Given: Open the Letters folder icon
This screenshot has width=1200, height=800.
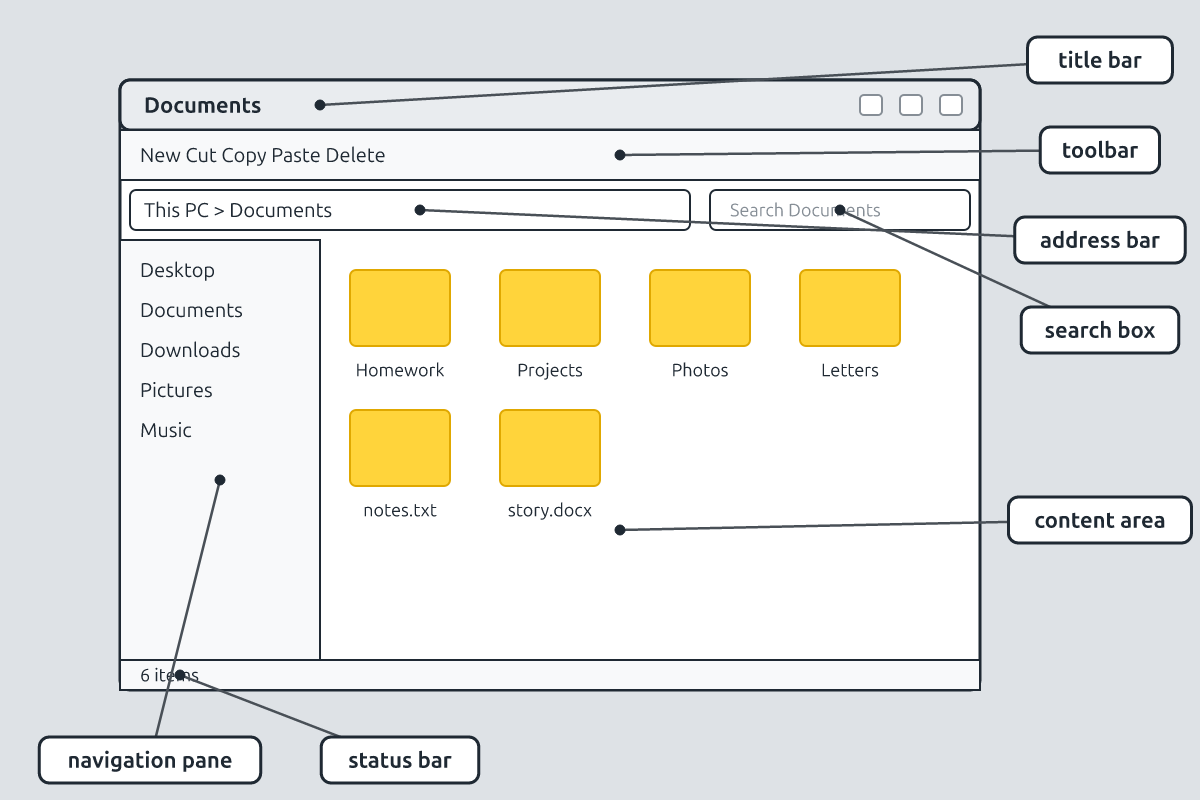Looking at the screenshot, I should pyautogui.click(x=850, y=308).
